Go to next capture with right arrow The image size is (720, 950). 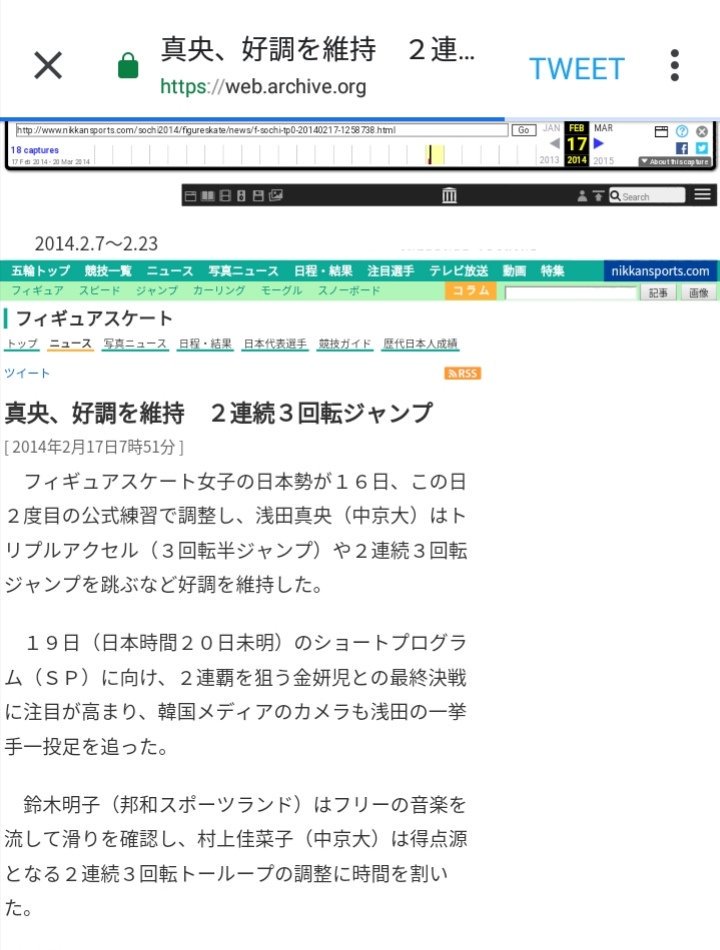(x=599, y=143)
